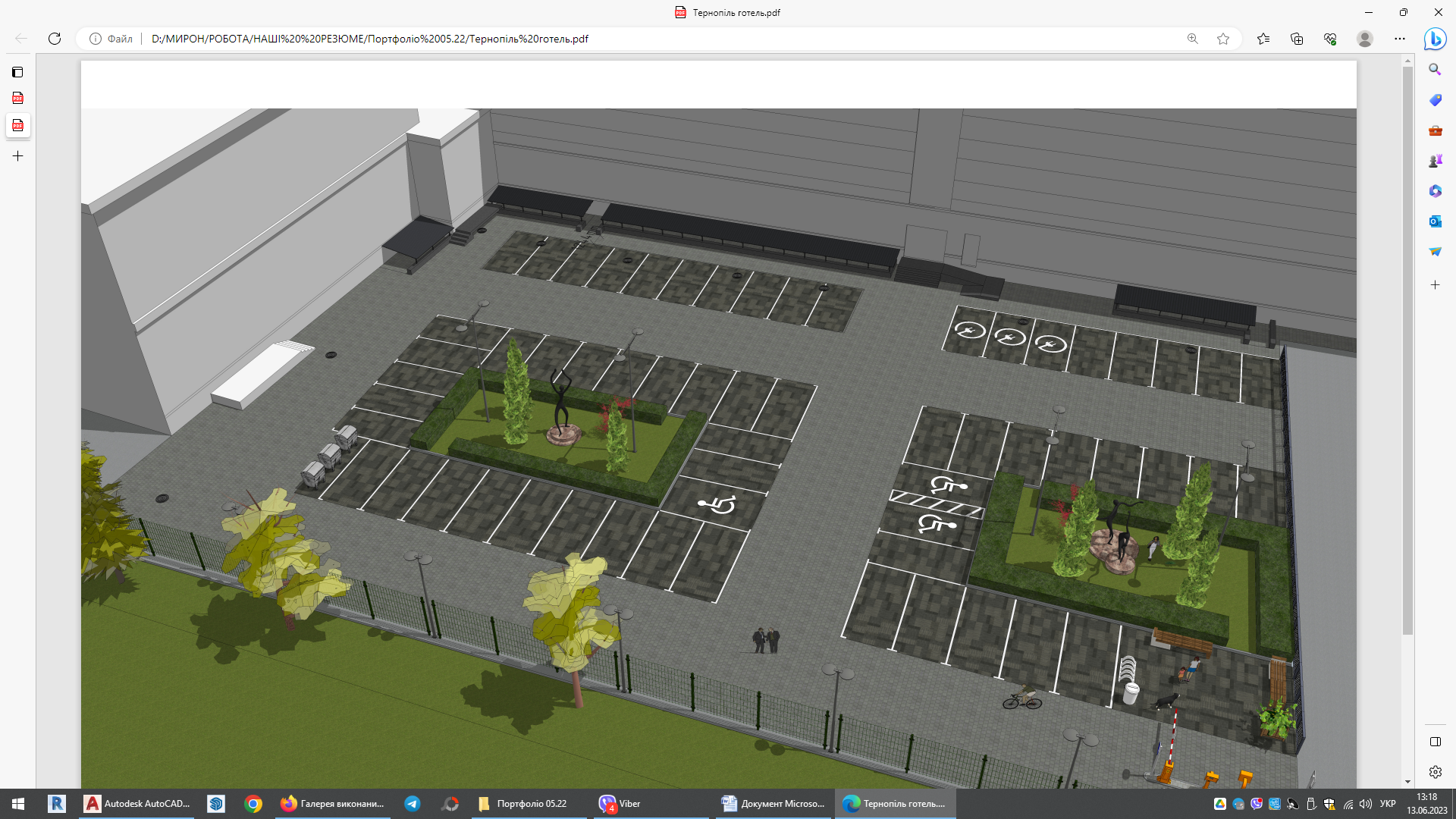Image resolution: width=1456 pixels, height=819 pixels.
Task: Open Outlook sidebar icon
Action: coord(1435,221)
